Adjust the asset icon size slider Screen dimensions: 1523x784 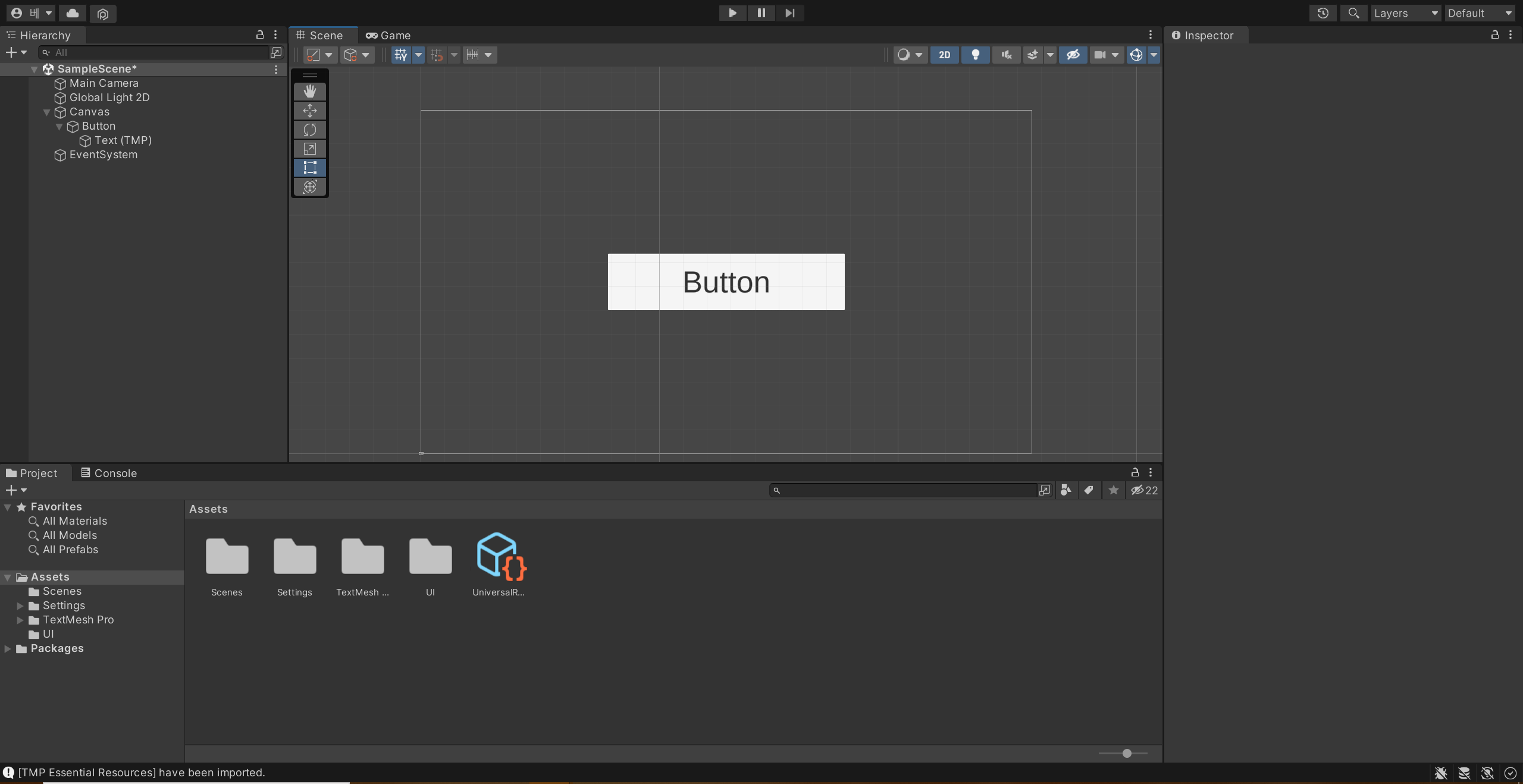(x=1126, y=753)
